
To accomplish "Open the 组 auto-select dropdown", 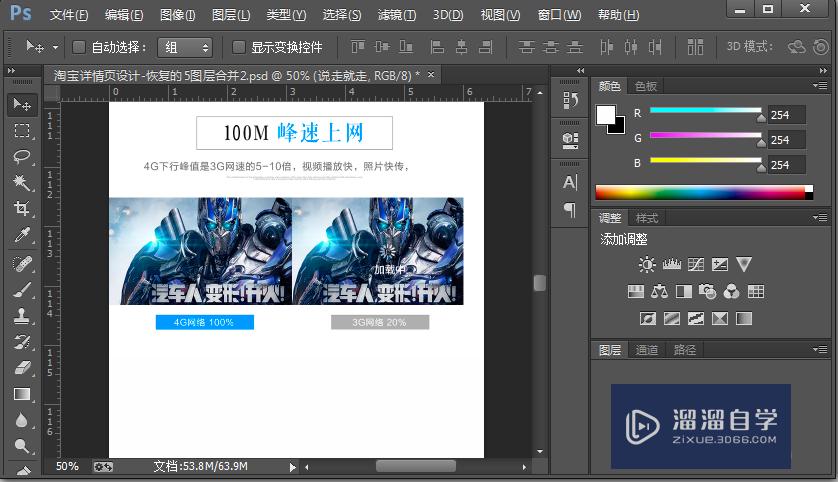I will [x=185, y=47].
